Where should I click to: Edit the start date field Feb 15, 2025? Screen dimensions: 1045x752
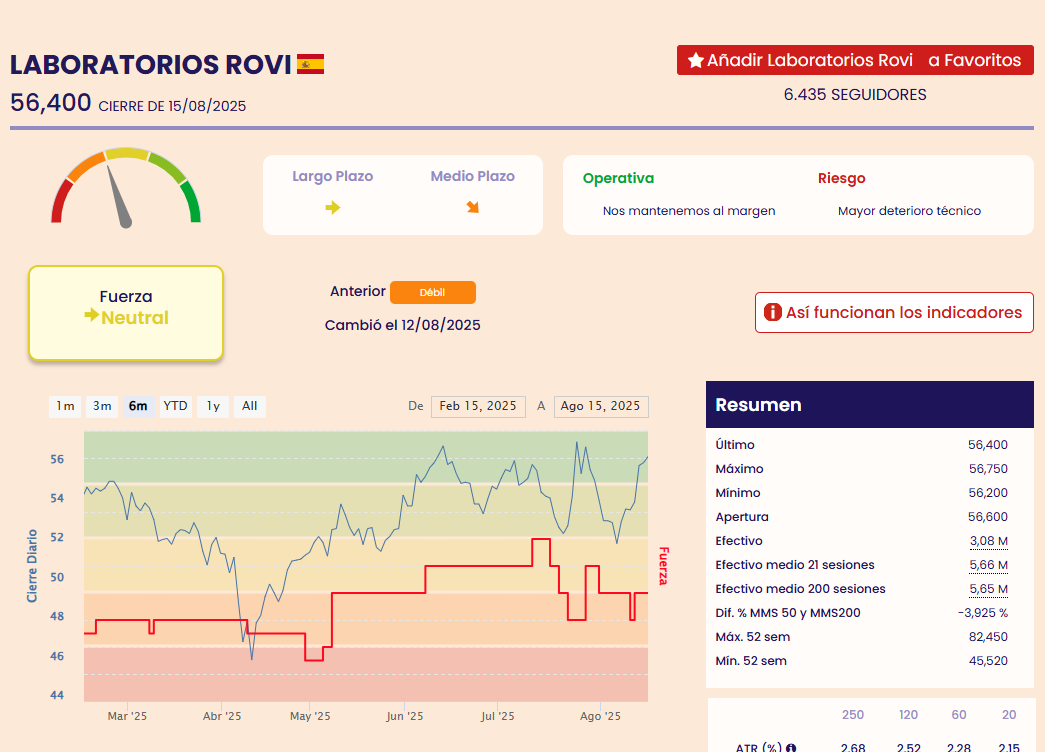[x=479, y=407]
